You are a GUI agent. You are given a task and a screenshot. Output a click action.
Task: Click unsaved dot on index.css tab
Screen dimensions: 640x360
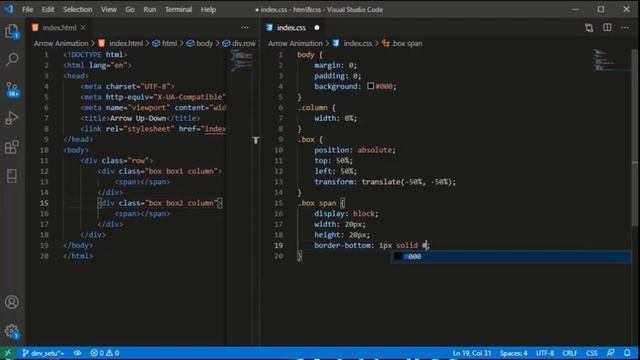pyautogui.click(x=317, y=27)
